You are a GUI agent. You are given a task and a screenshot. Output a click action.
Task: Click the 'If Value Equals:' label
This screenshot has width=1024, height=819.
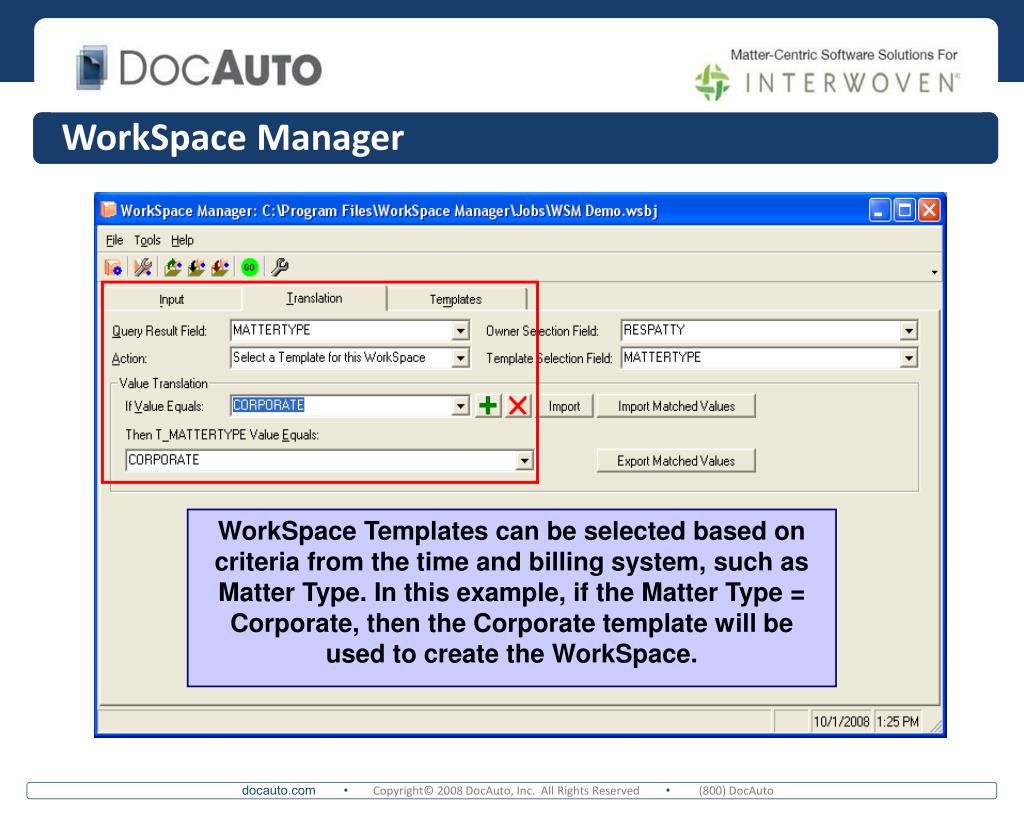(x=165, y=406)
